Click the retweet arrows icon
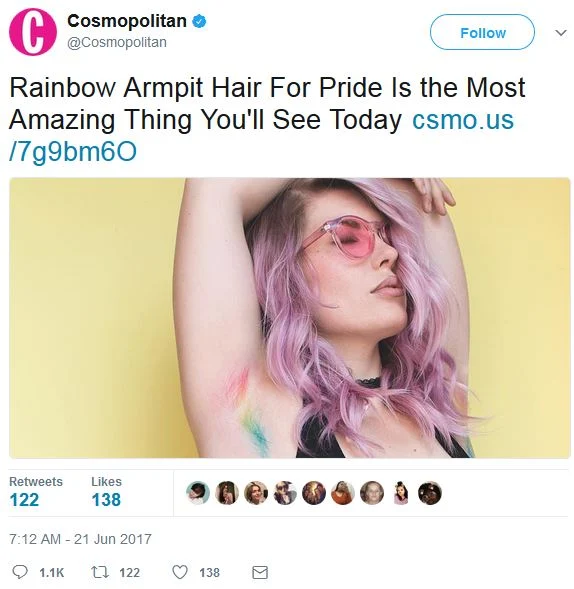 pyautogui.click(x=100, y=572)
